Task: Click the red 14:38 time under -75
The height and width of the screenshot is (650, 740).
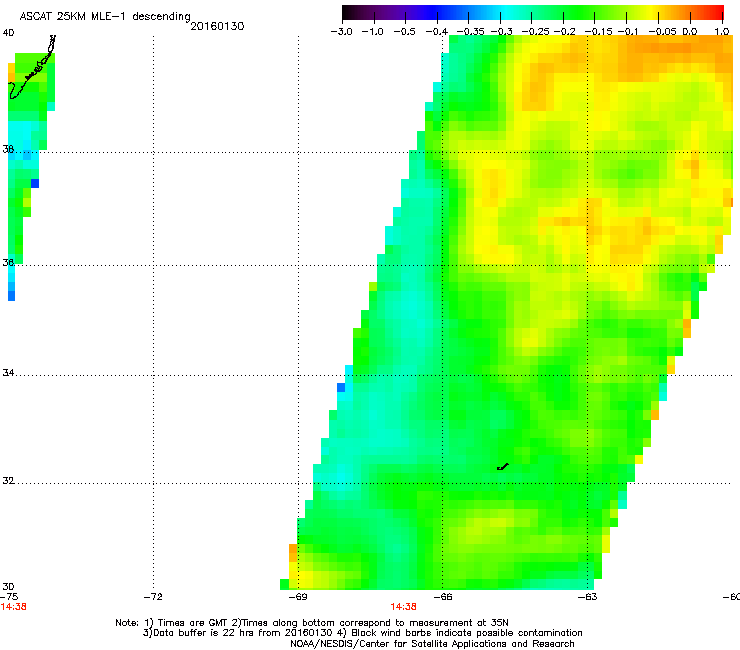Action: click(13, 607)
